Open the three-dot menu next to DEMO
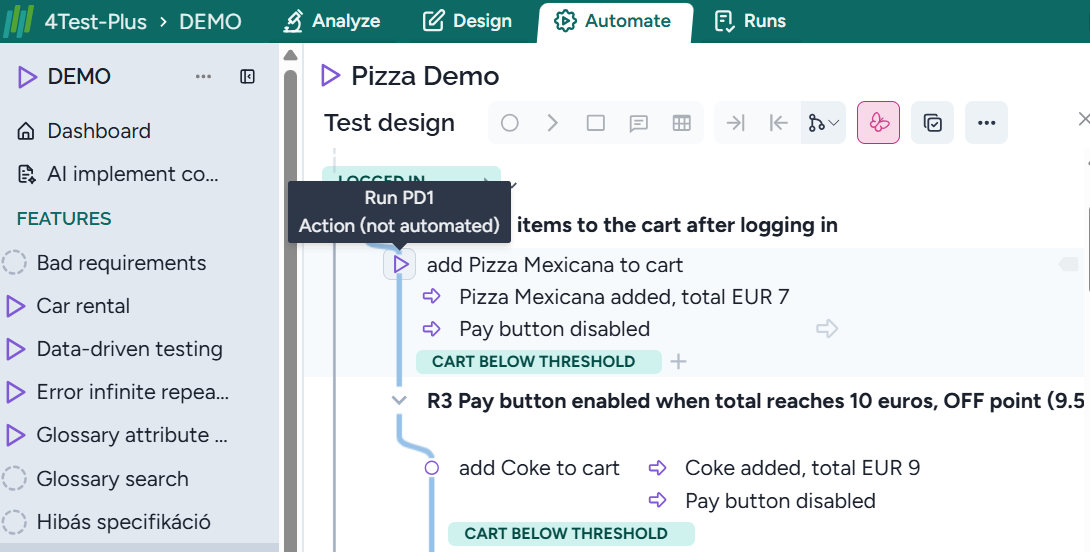Image resolution: width=1090 pixels, height=552 pixels. click(203, 77)
